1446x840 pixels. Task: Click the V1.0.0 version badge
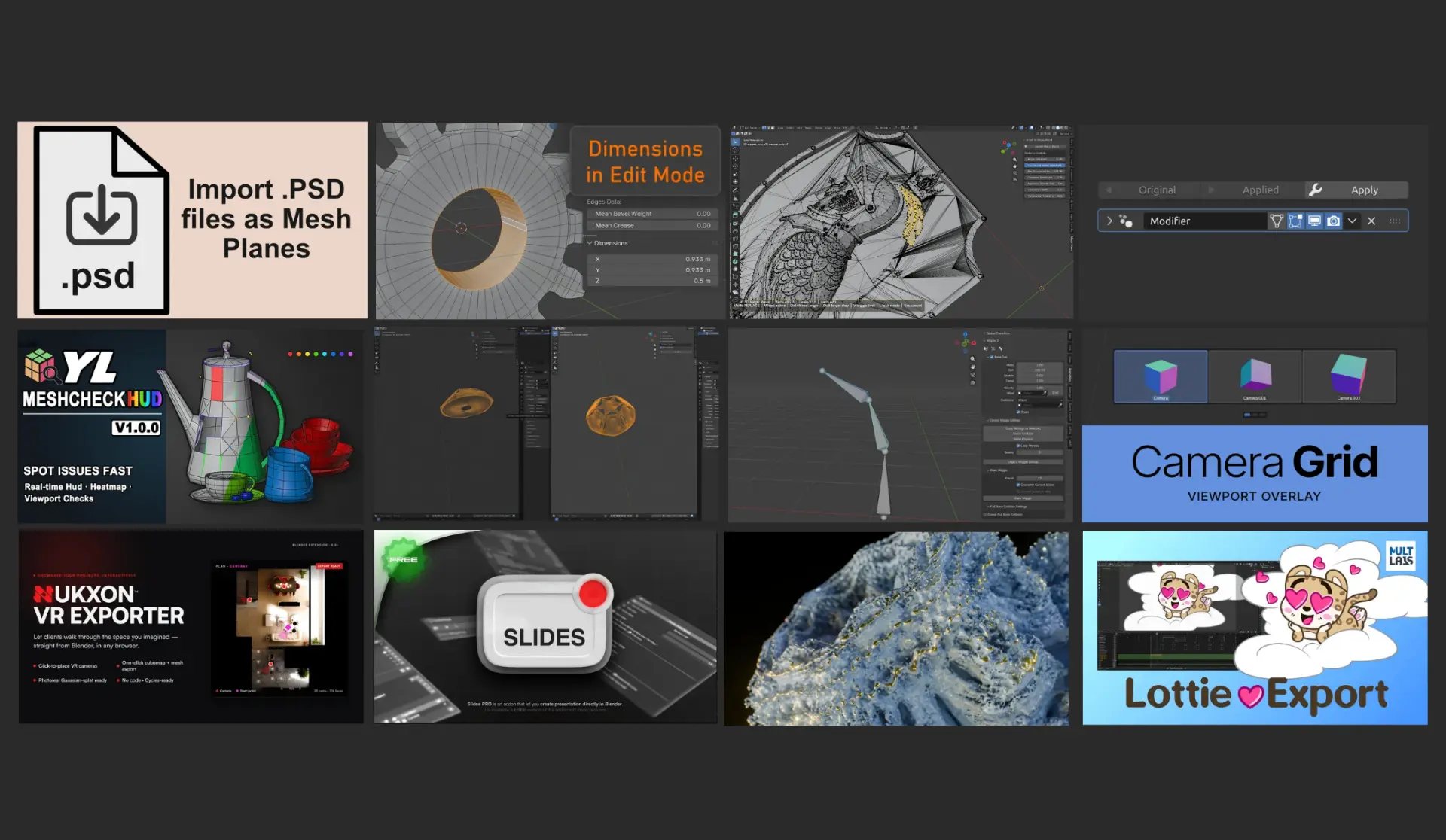[x=136, y=428]
